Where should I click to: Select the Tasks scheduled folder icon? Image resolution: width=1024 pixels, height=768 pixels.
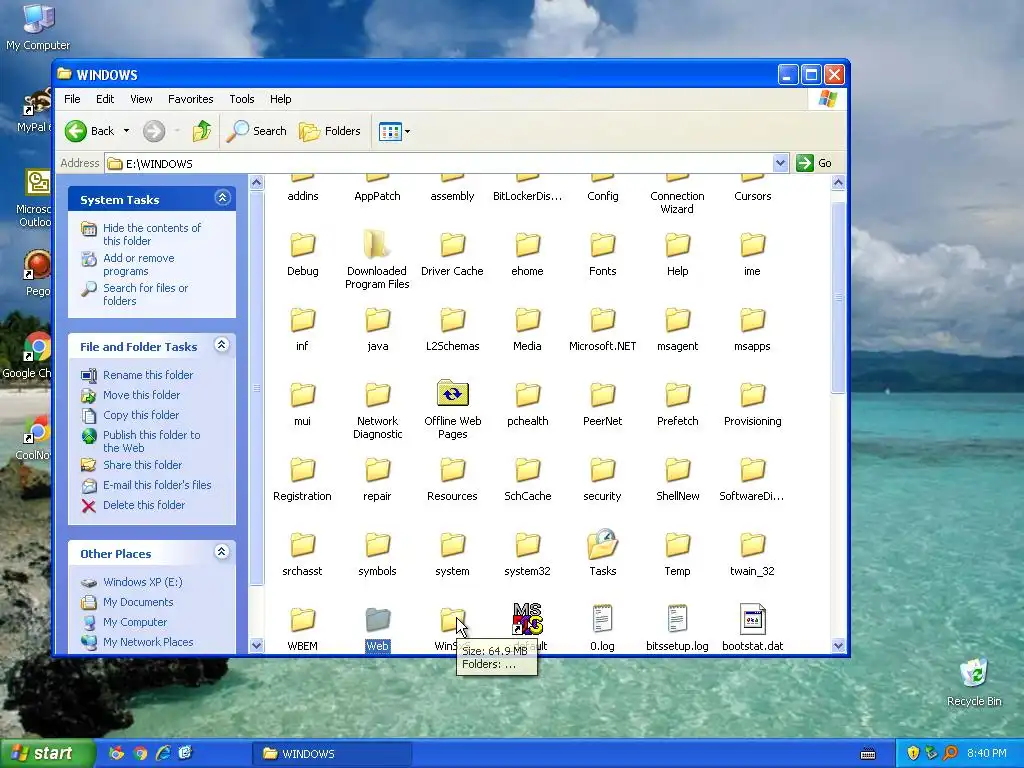pyautogui.click(x=602, y=545)
